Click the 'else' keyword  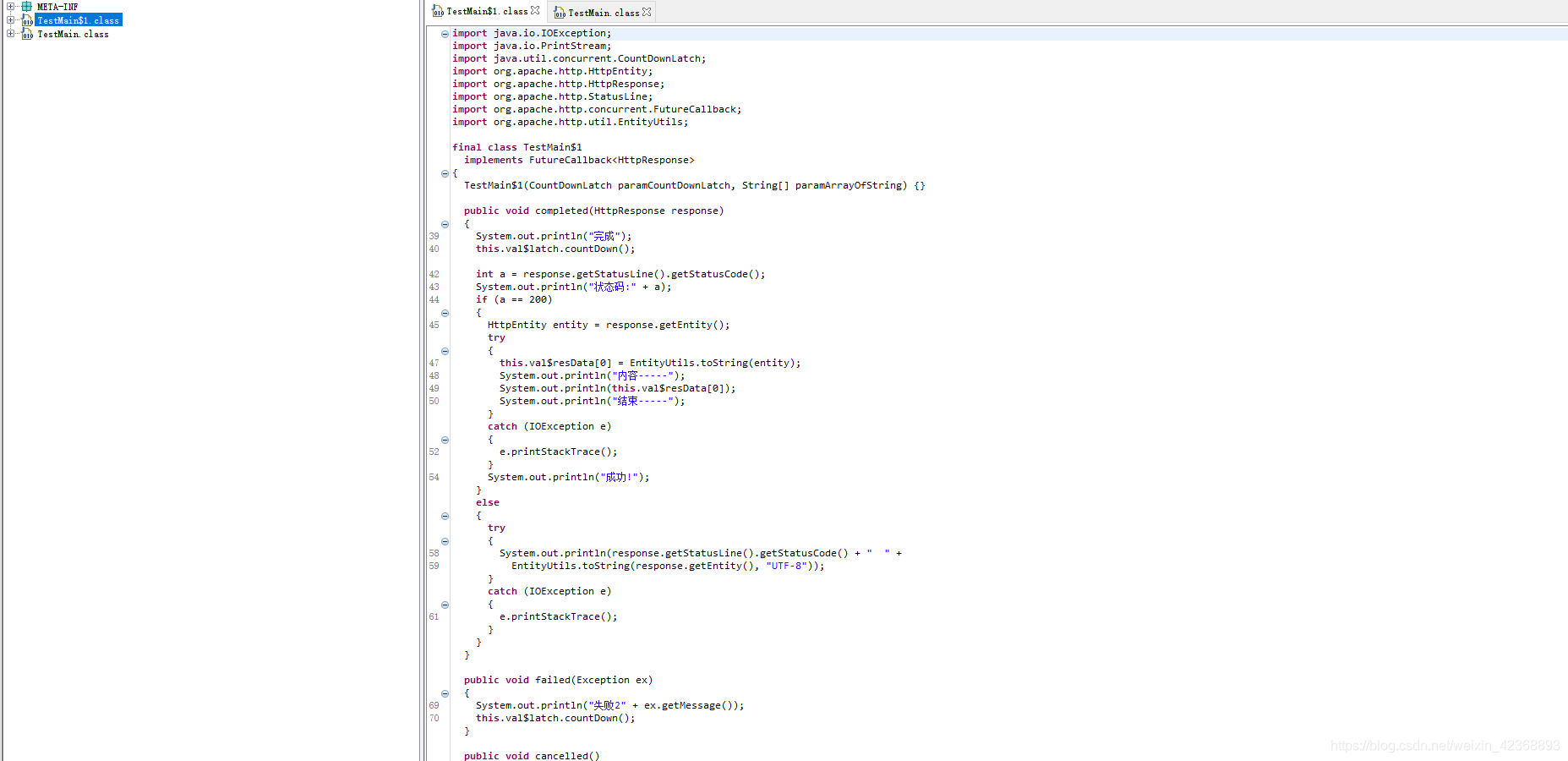(x=488, y=502)
